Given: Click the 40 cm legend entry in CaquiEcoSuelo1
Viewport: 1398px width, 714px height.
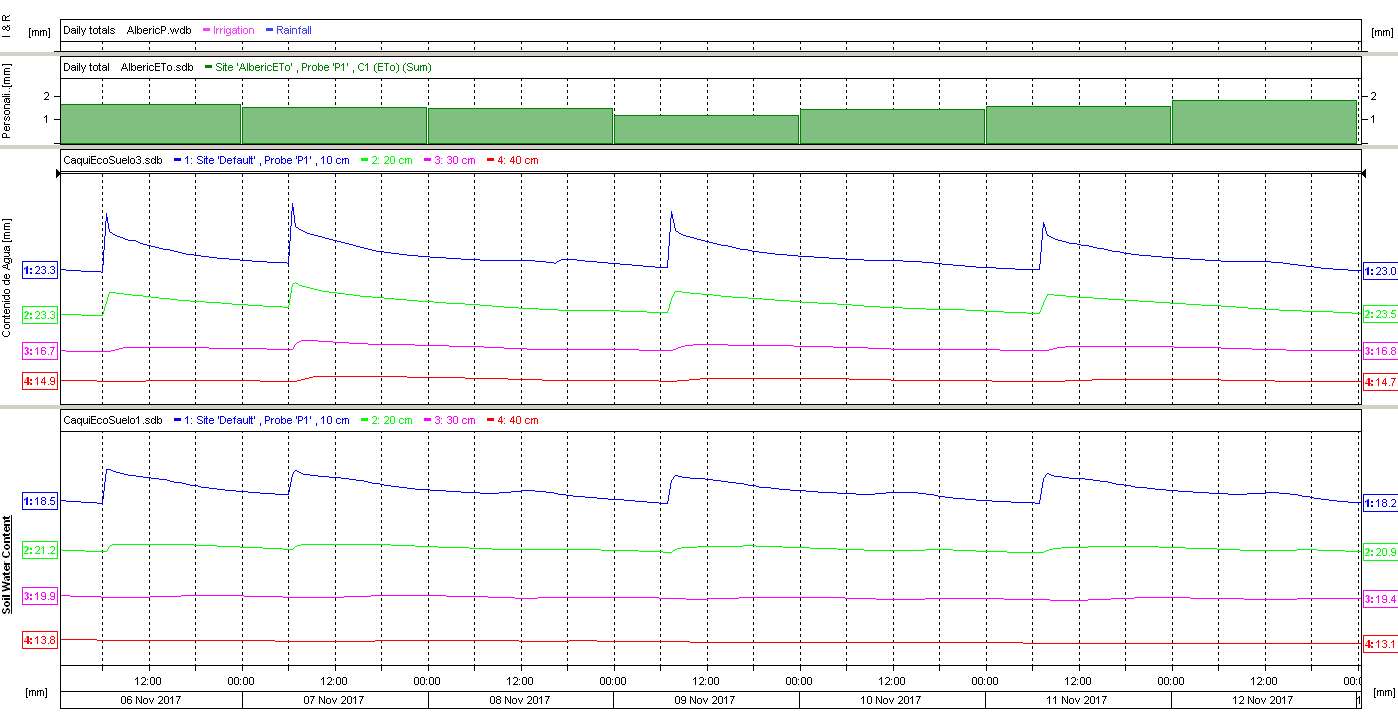Looking at the screenshot, I should click(x=512, y=420).
